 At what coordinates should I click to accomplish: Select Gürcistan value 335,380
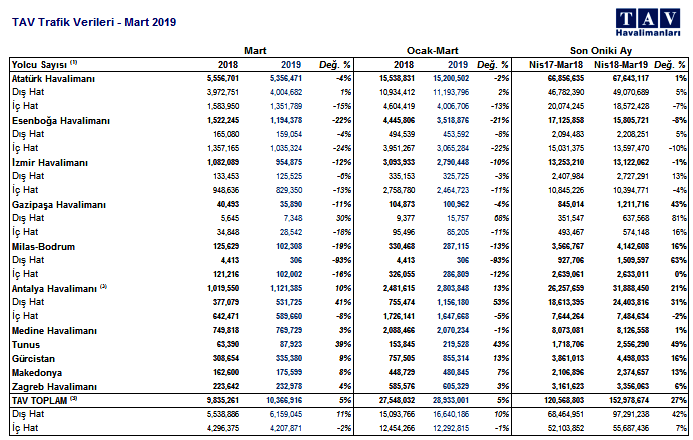[289, 358]
